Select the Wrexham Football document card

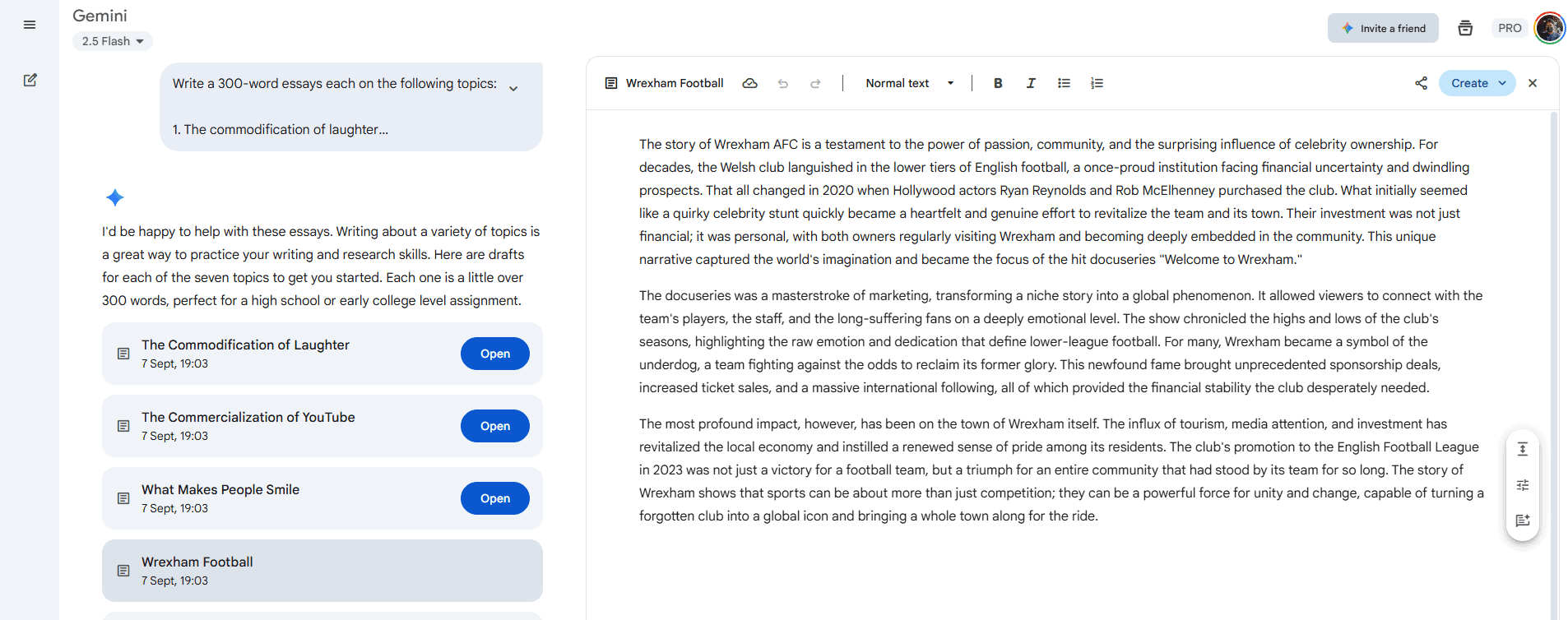click(x=322, y=571)
